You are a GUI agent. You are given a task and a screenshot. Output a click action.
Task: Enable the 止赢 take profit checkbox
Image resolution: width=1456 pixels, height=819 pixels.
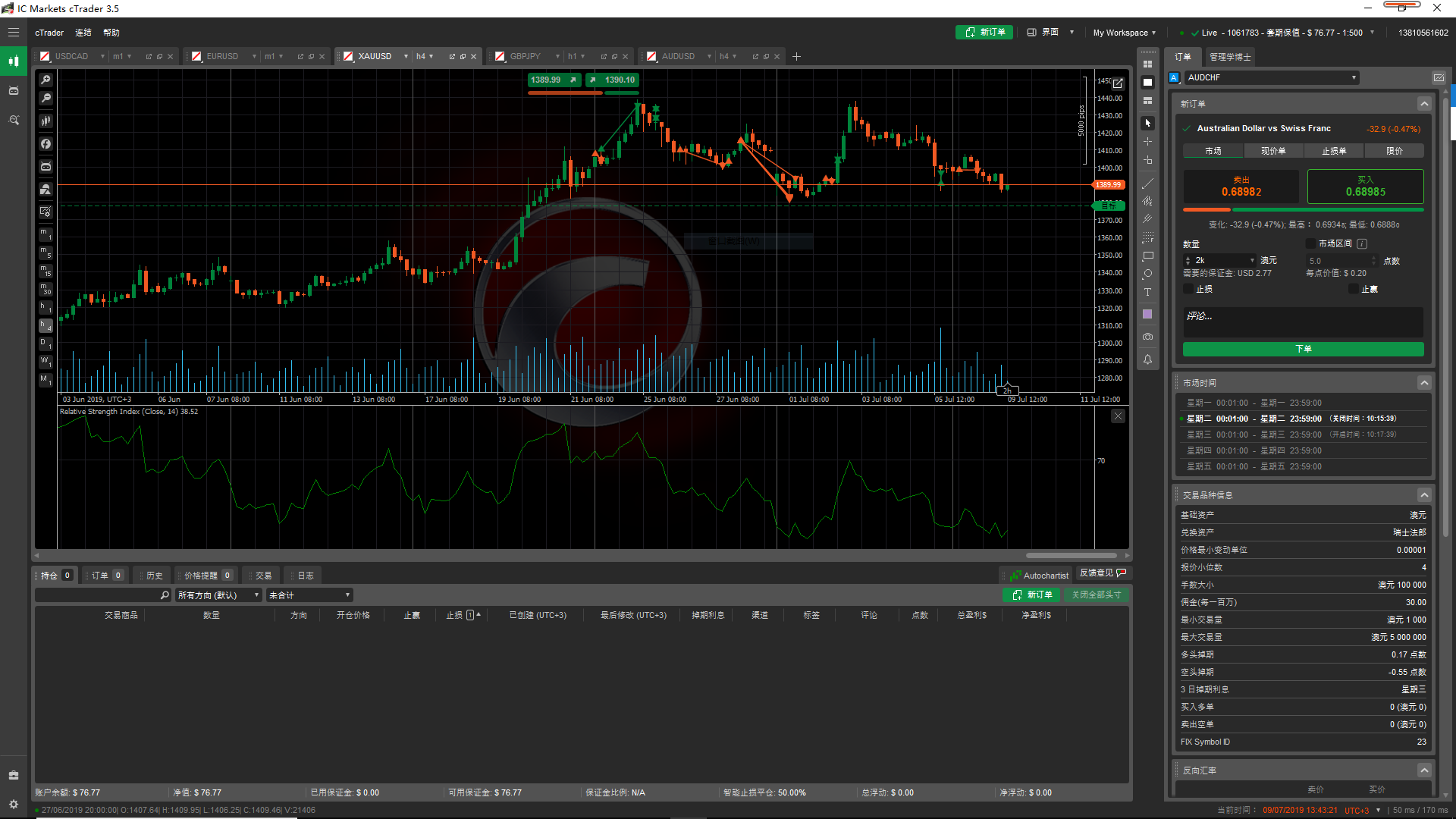[x=1354, y=289]
